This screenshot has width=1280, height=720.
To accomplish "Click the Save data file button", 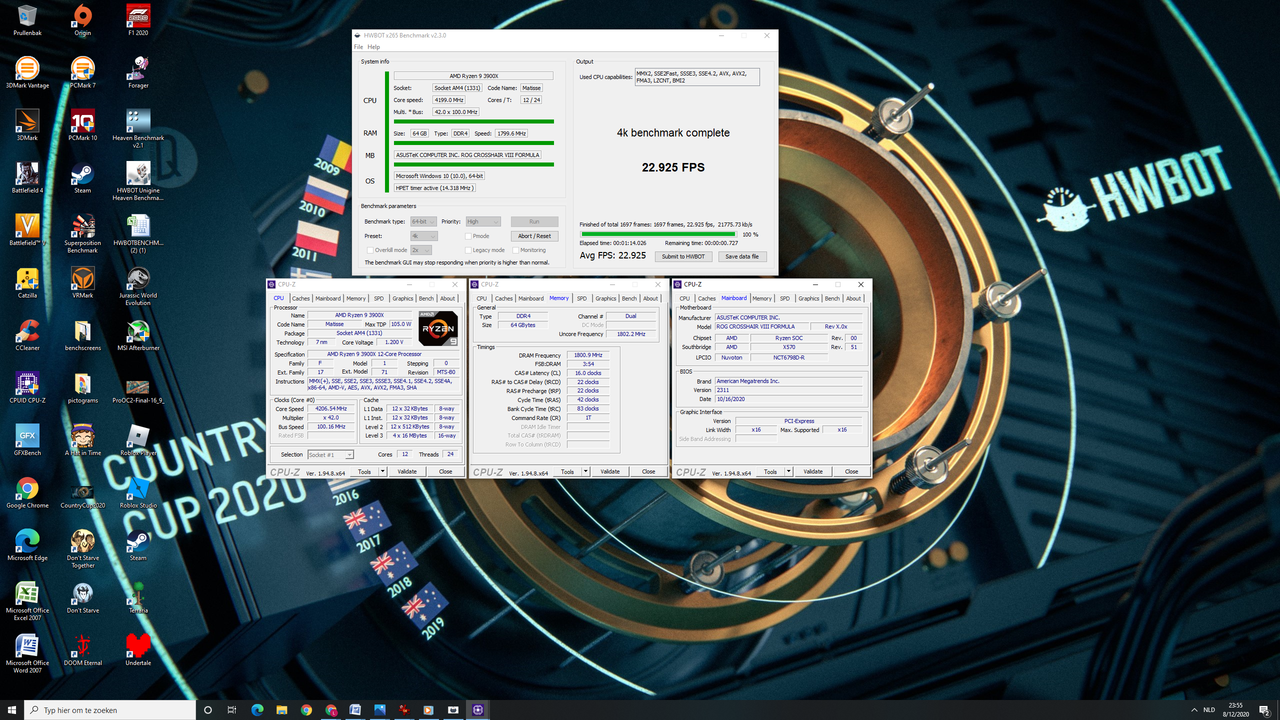I will point(742,256).
